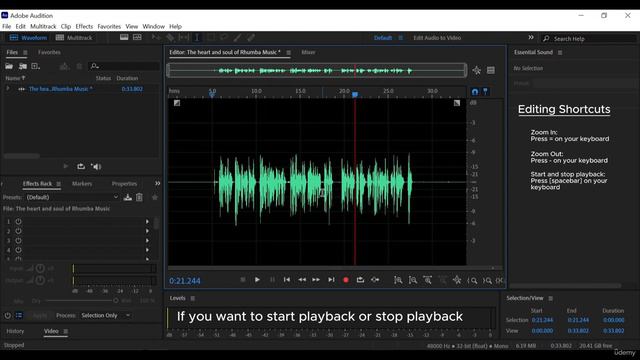The height and width of the screenshot is (360, 640).
Task: Open the Presets dropdown
Action: pos(72,197)
